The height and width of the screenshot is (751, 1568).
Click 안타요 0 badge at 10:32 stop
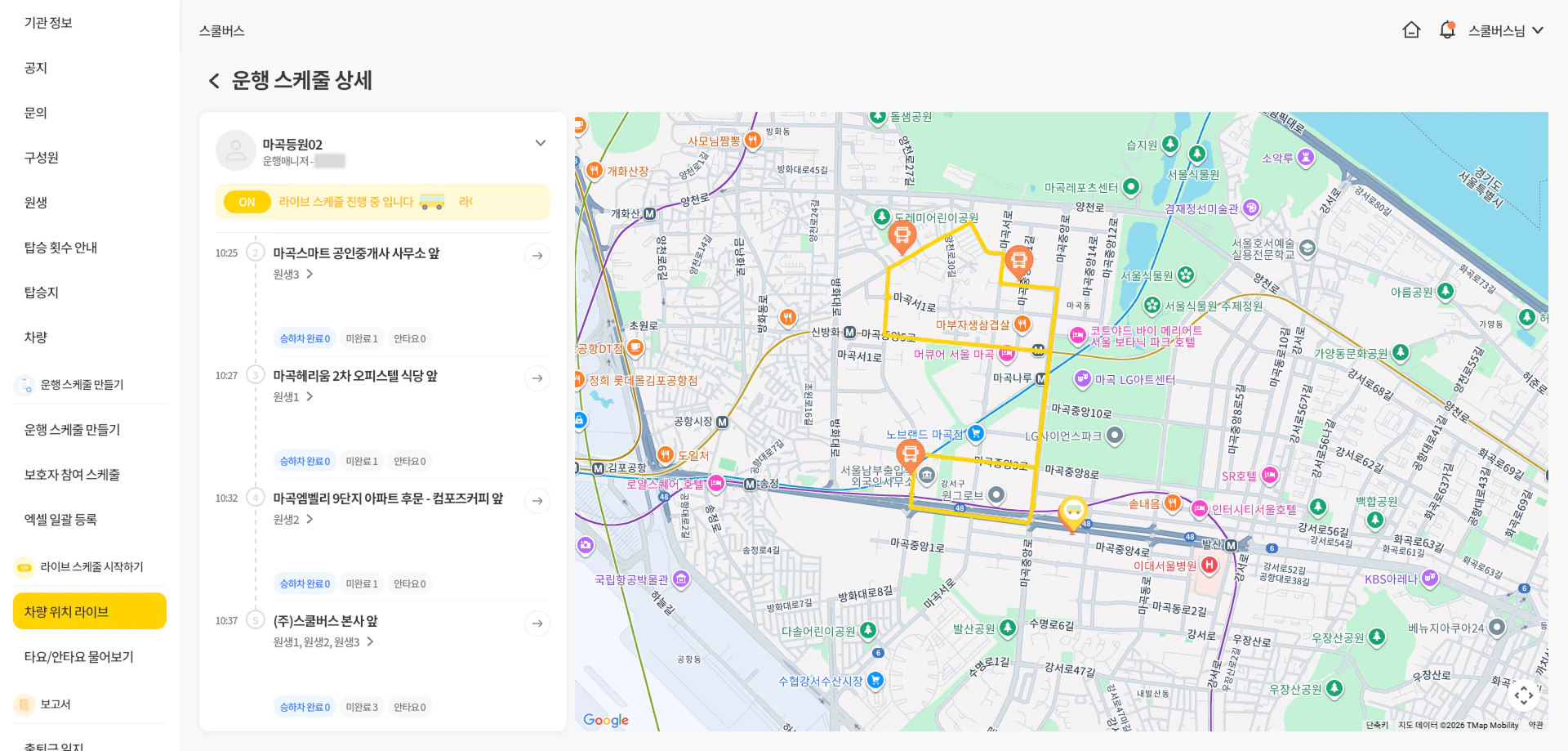(409, 583)
